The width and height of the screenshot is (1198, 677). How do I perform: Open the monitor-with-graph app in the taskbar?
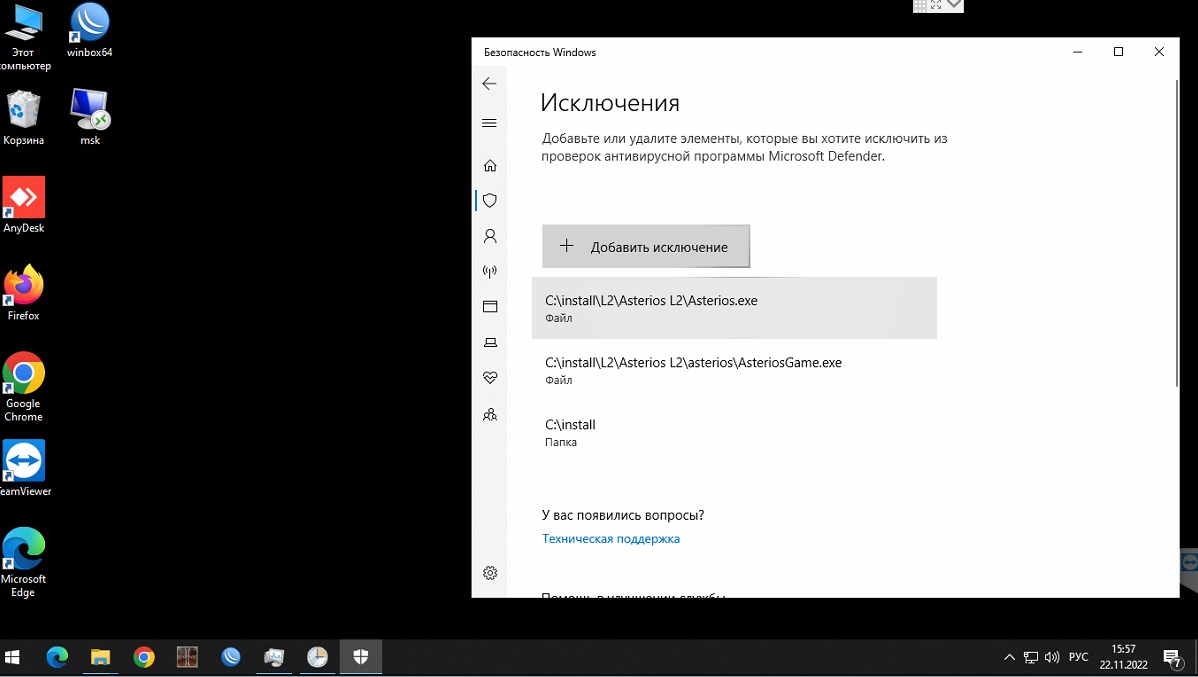pos(274,657)
